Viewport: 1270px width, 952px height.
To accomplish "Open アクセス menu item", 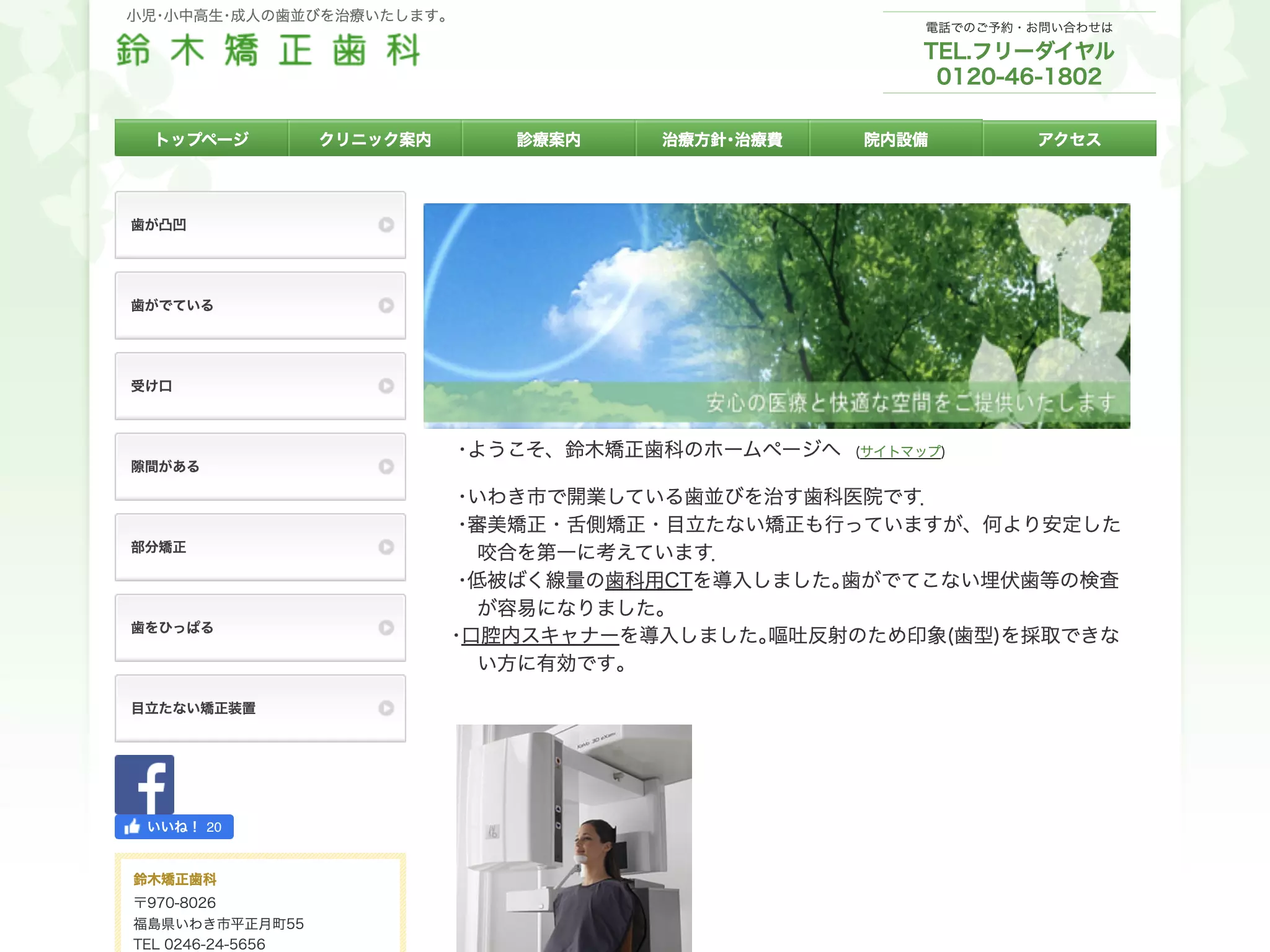I will pyautogui.click(x=1070, y=138).
